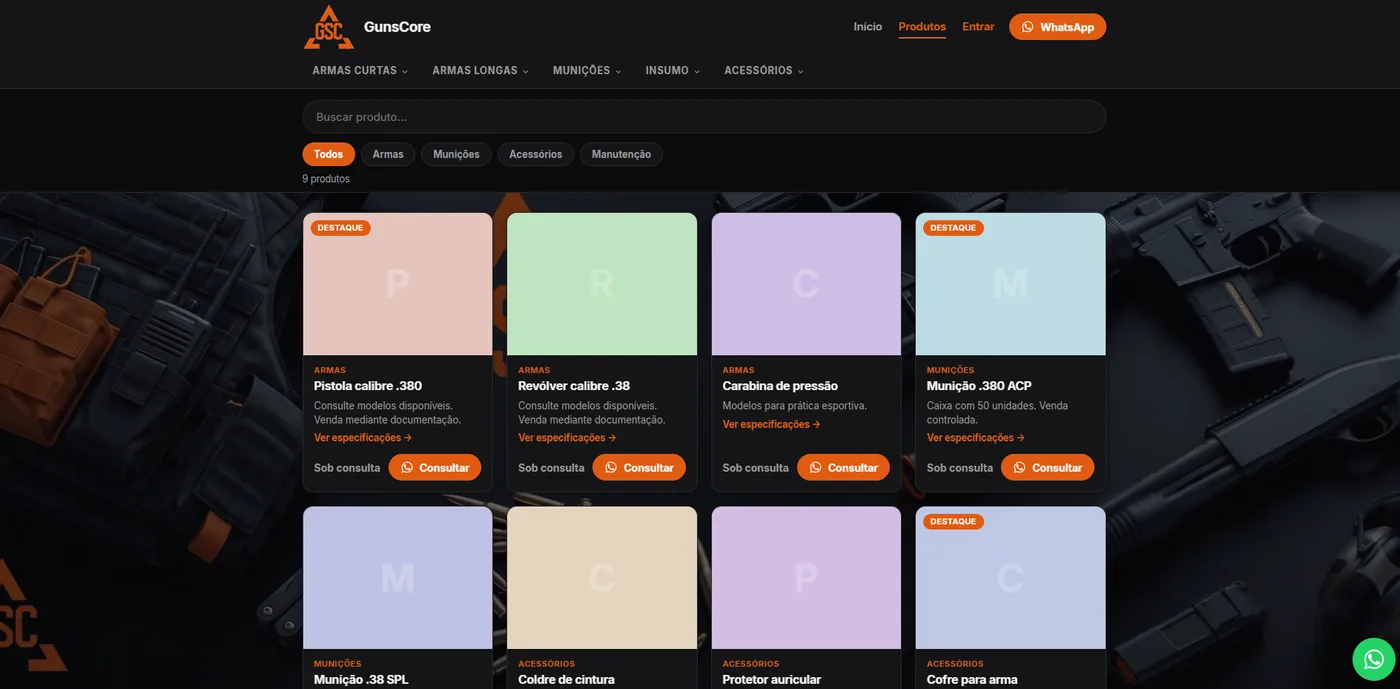Open Munição .380 ACP product image
This screenshot has width=1400, height=689.
pos(1010,284)
